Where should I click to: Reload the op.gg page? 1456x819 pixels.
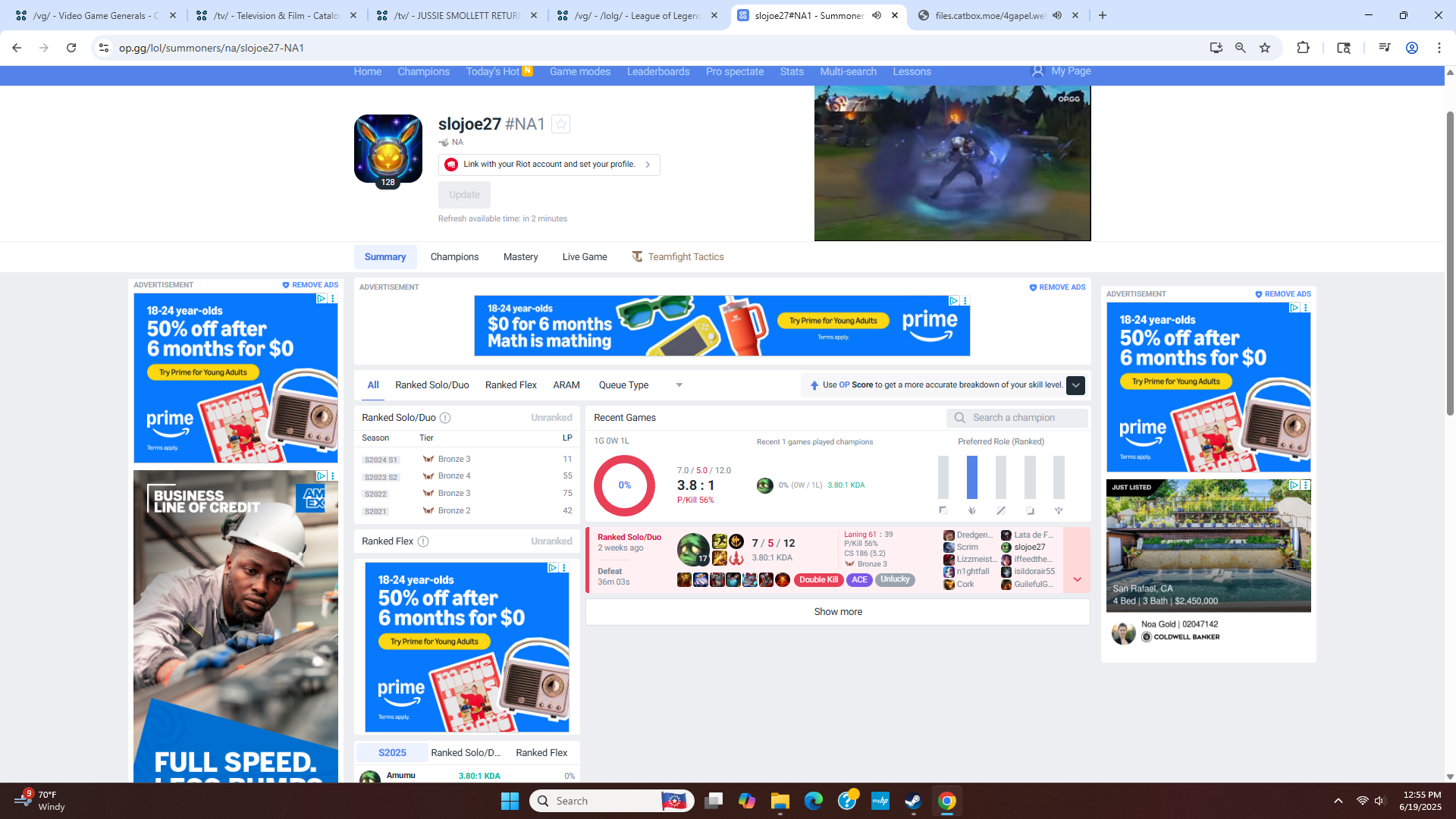[x=71, y=48]
